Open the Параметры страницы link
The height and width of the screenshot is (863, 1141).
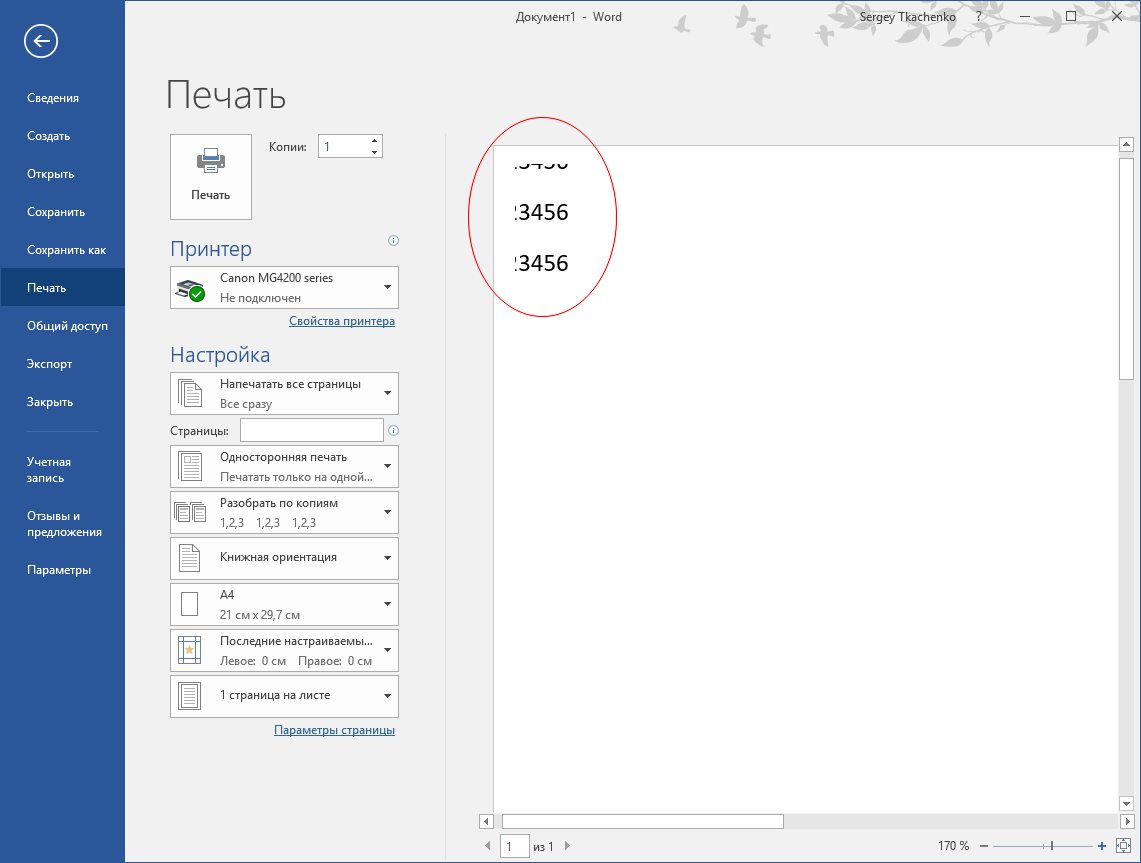pos(335,730)
